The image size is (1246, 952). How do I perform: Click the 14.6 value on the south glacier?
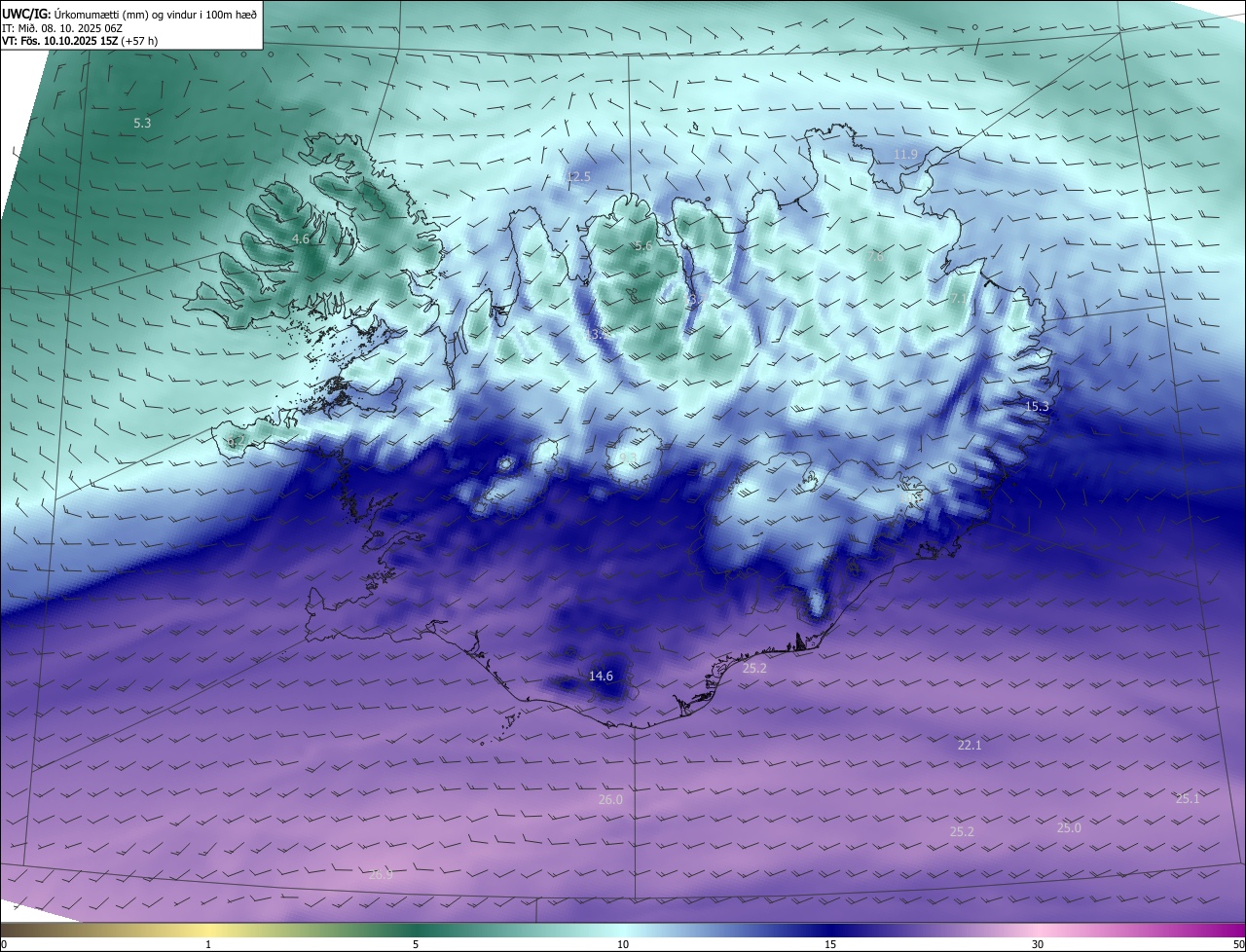point(602,676)
